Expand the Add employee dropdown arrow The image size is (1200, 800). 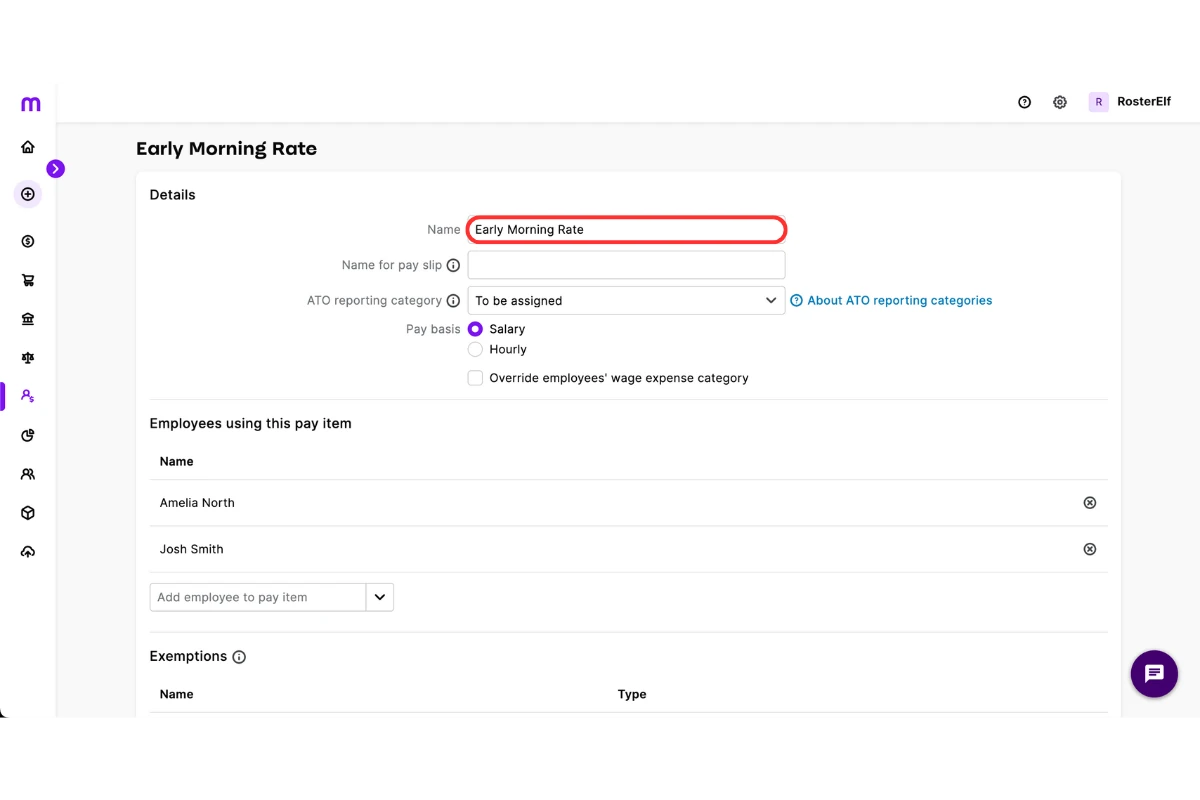[x=380, y=597]
